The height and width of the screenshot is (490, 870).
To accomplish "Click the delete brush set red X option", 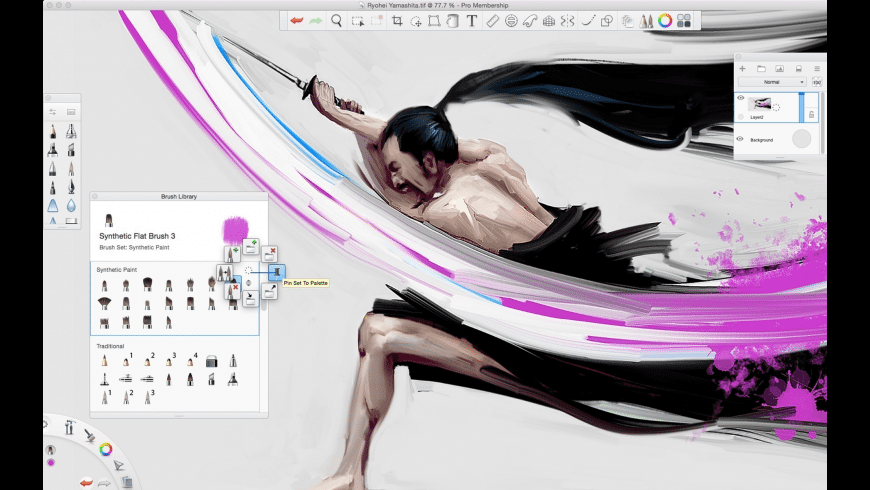I will point(270,253).
